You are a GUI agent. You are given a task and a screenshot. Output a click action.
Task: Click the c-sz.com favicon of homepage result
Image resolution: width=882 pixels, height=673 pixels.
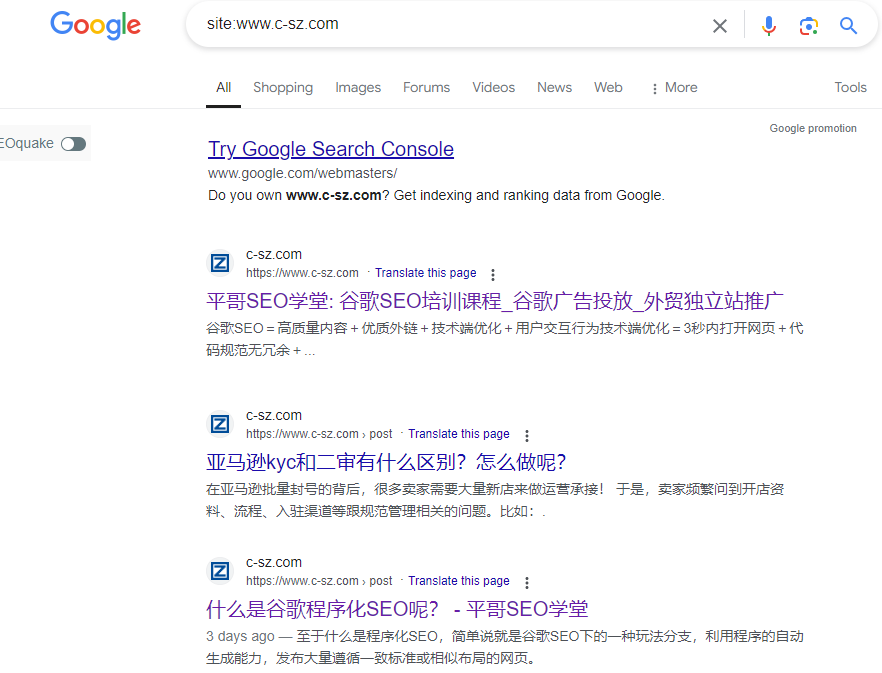(x=220, y=263)
